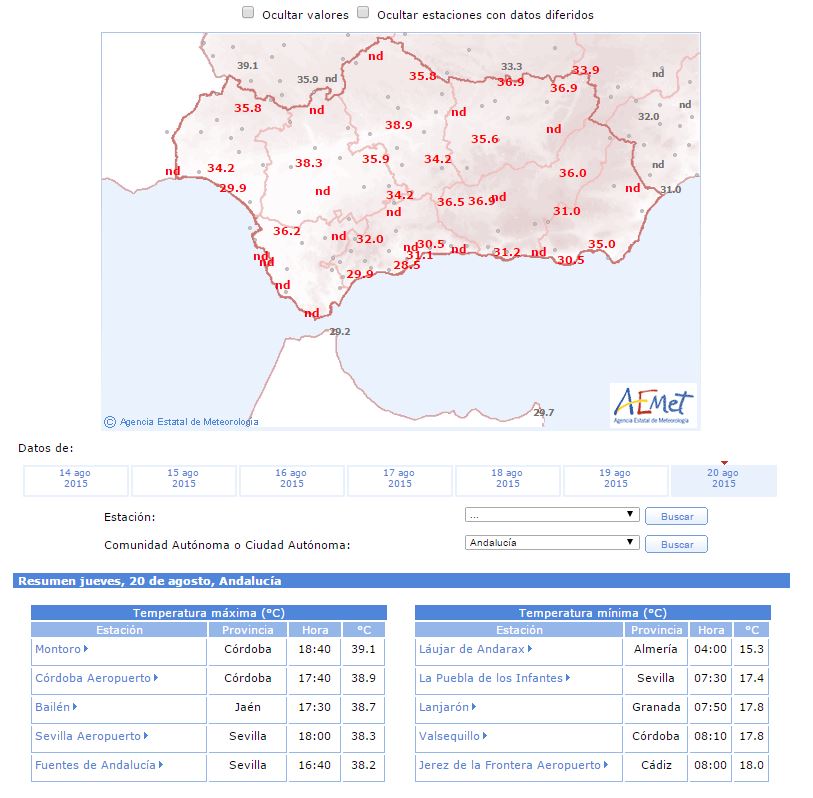Viewport: 813px width, 798px height.
Task: Open the Fuentes de Andalucía station link
Action: 95,765
